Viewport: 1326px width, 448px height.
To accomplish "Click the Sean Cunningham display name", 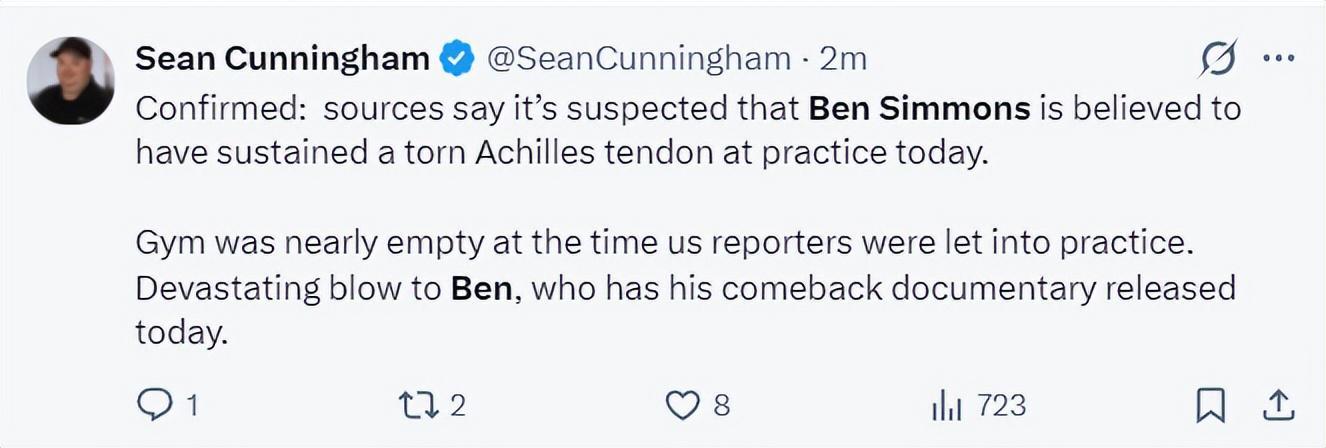I will 282,59.
